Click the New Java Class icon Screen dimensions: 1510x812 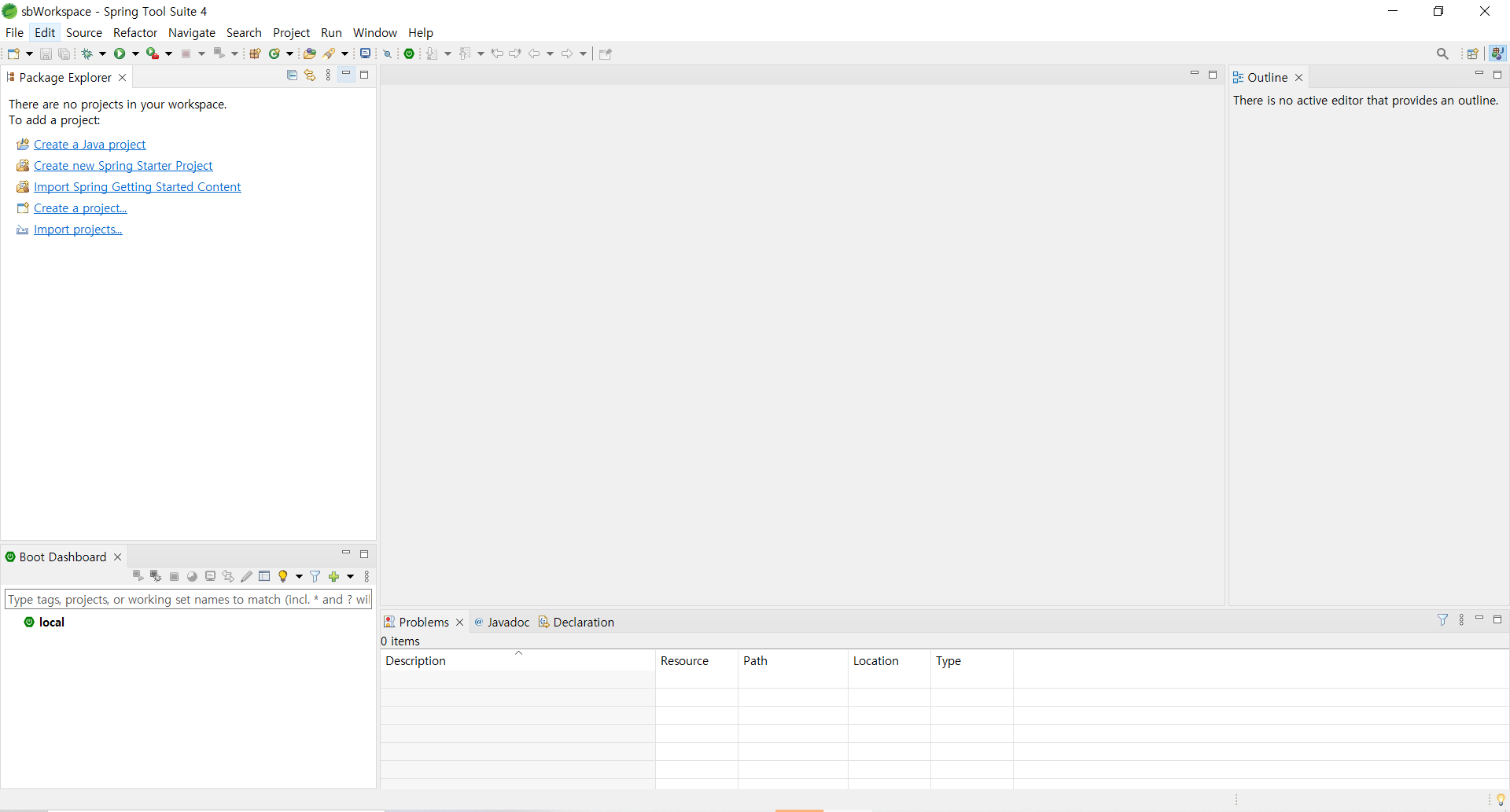click(x=274, y=53)
